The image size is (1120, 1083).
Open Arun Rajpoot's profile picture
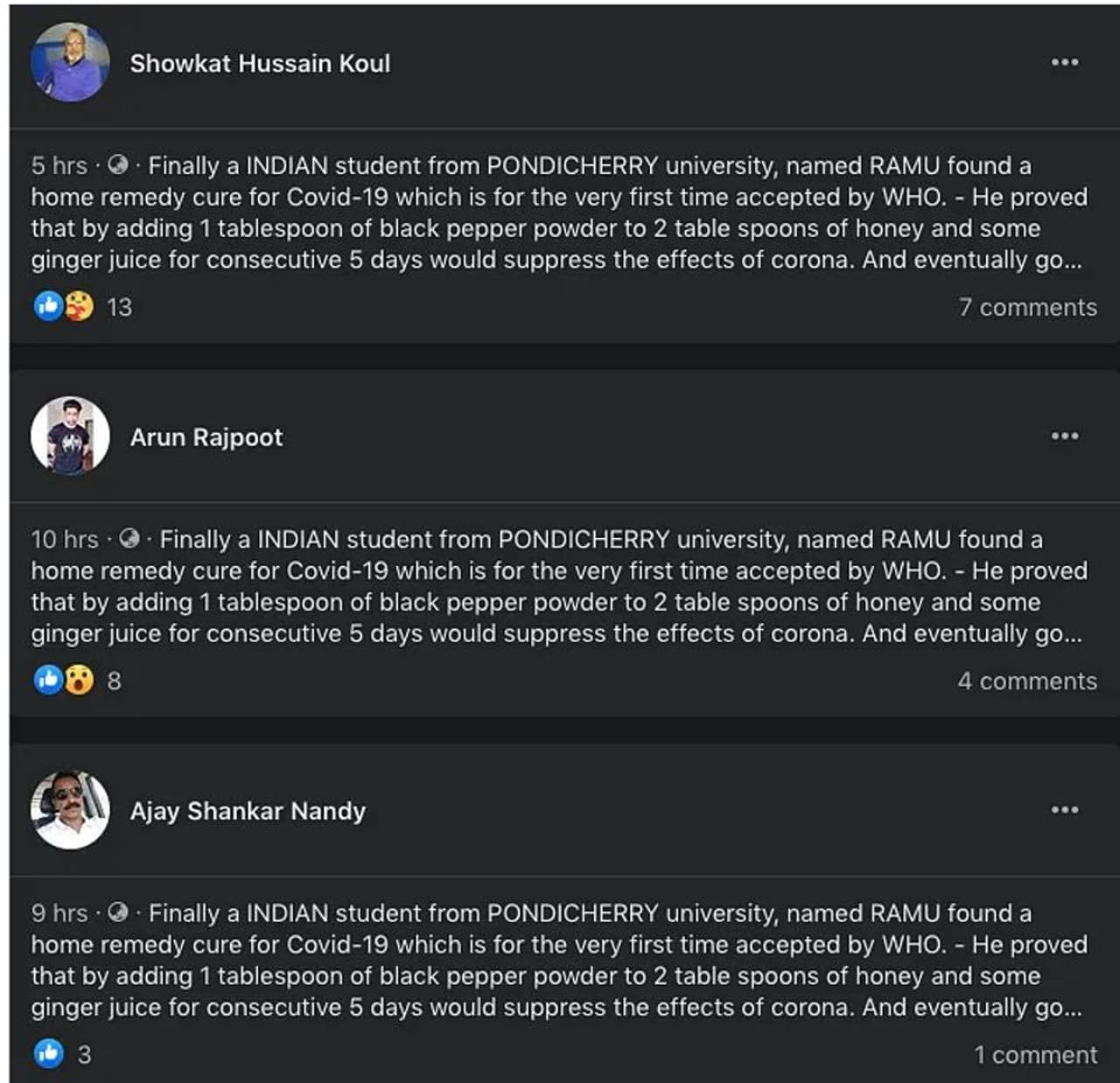pyautogui.click(x=70, y=437)
